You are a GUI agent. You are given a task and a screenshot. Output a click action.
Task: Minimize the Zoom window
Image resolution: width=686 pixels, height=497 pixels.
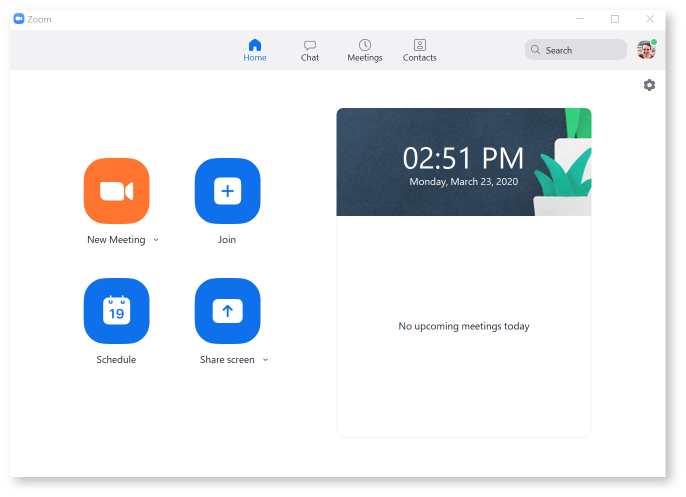(580, 19)
